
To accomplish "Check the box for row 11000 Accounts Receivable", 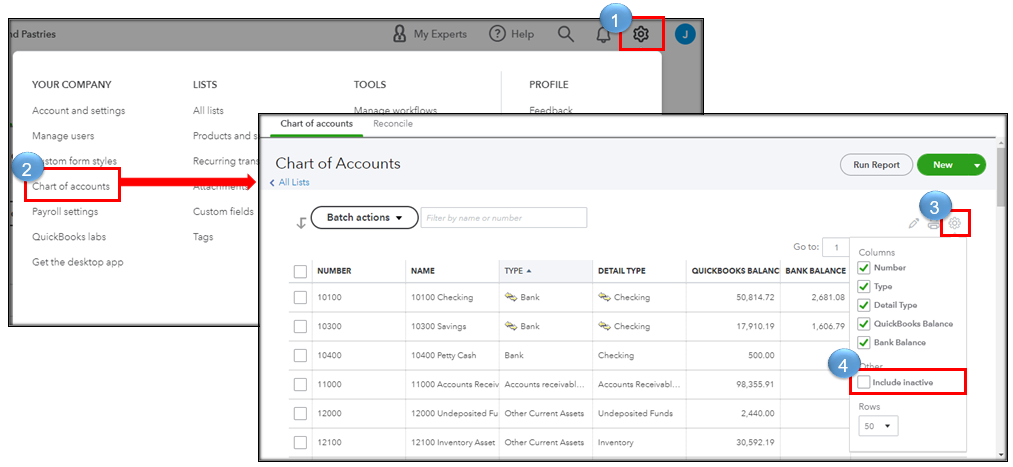I will 300,384.
